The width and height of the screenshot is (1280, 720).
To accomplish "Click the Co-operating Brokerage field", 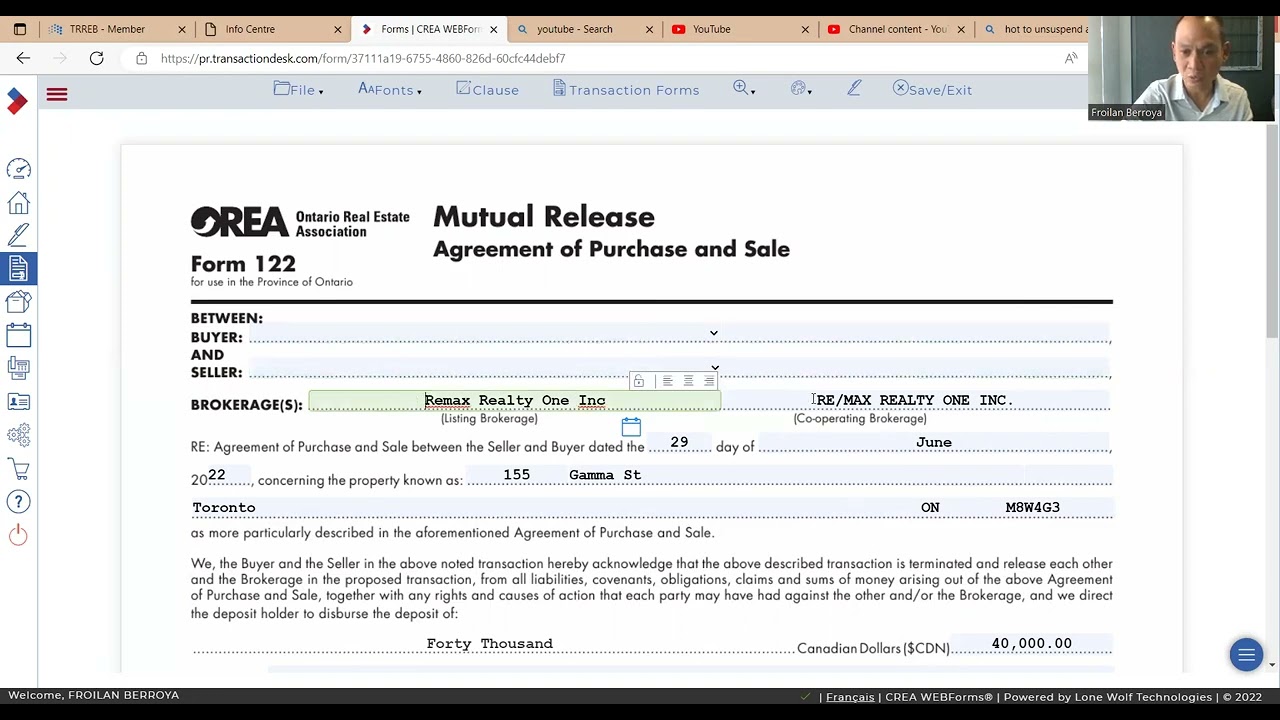I will 915,401.
